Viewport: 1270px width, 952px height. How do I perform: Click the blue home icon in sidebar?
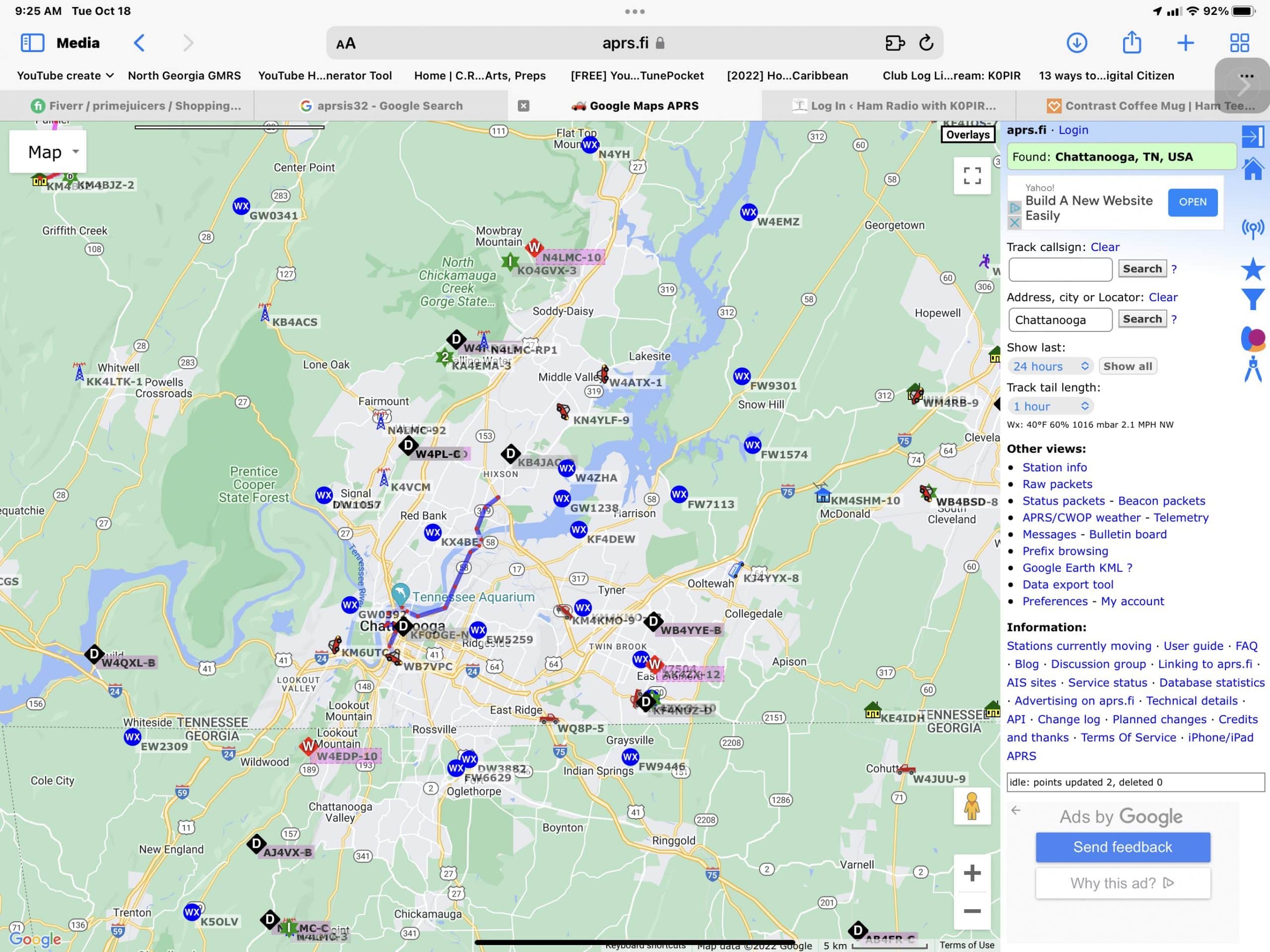[1252, 169]
